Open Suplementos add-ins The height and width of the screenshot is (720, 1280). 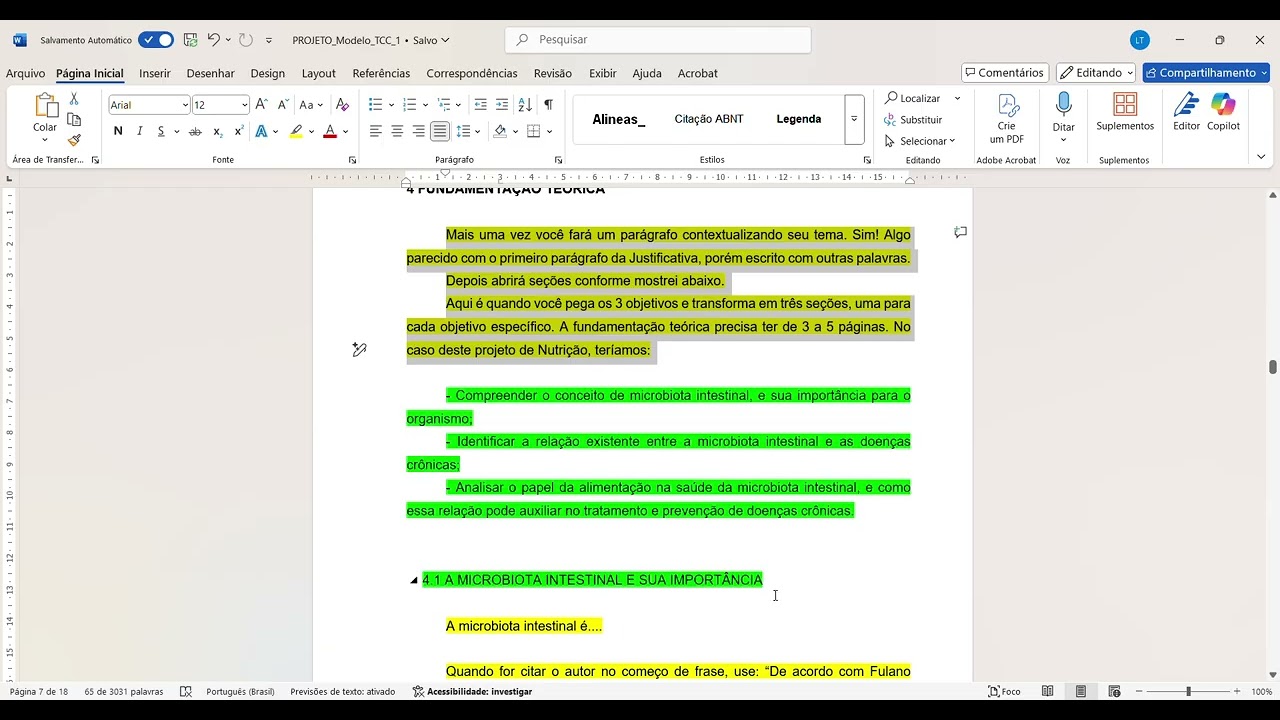(1125, 112)
